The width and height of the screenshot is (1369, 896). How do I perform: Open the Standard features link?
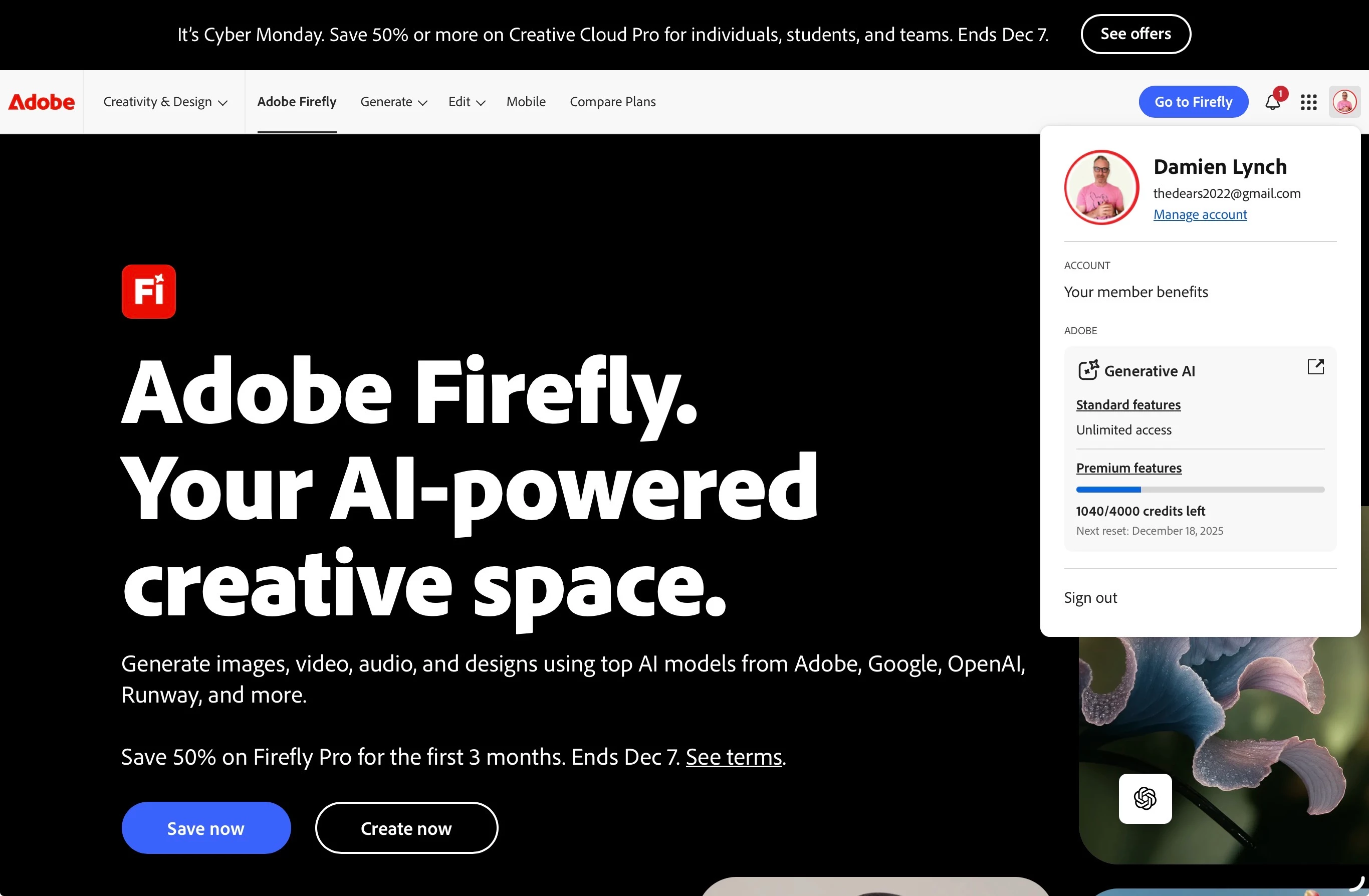coord(1128,404)
